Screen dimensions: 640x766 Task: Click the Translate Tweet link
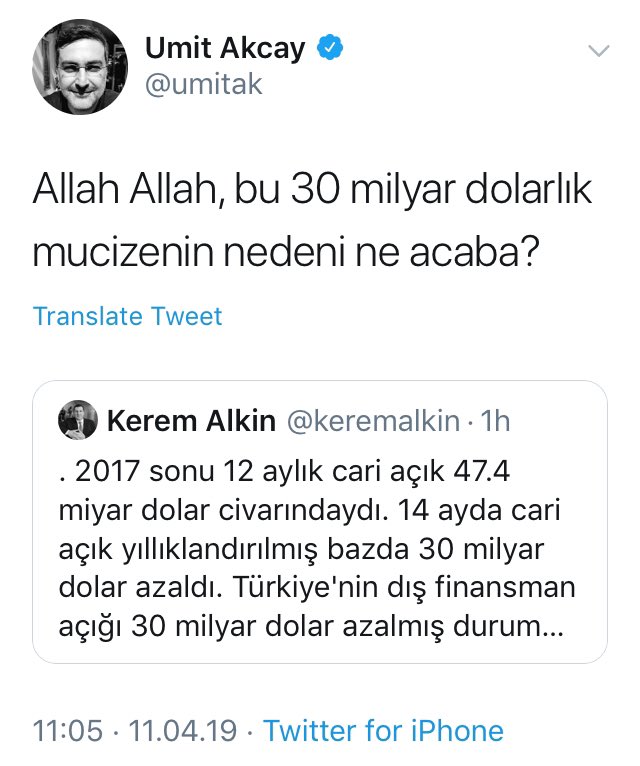click(128, 316)
